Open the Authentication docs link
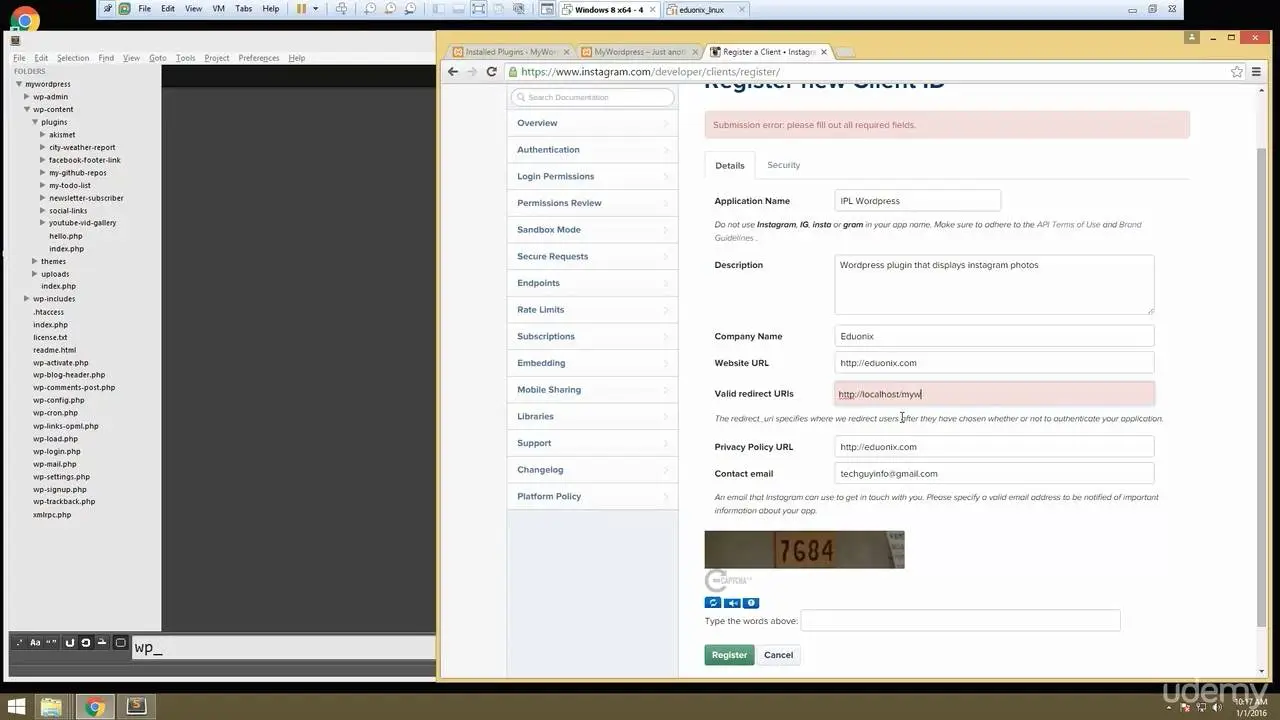 pos(548,150)
